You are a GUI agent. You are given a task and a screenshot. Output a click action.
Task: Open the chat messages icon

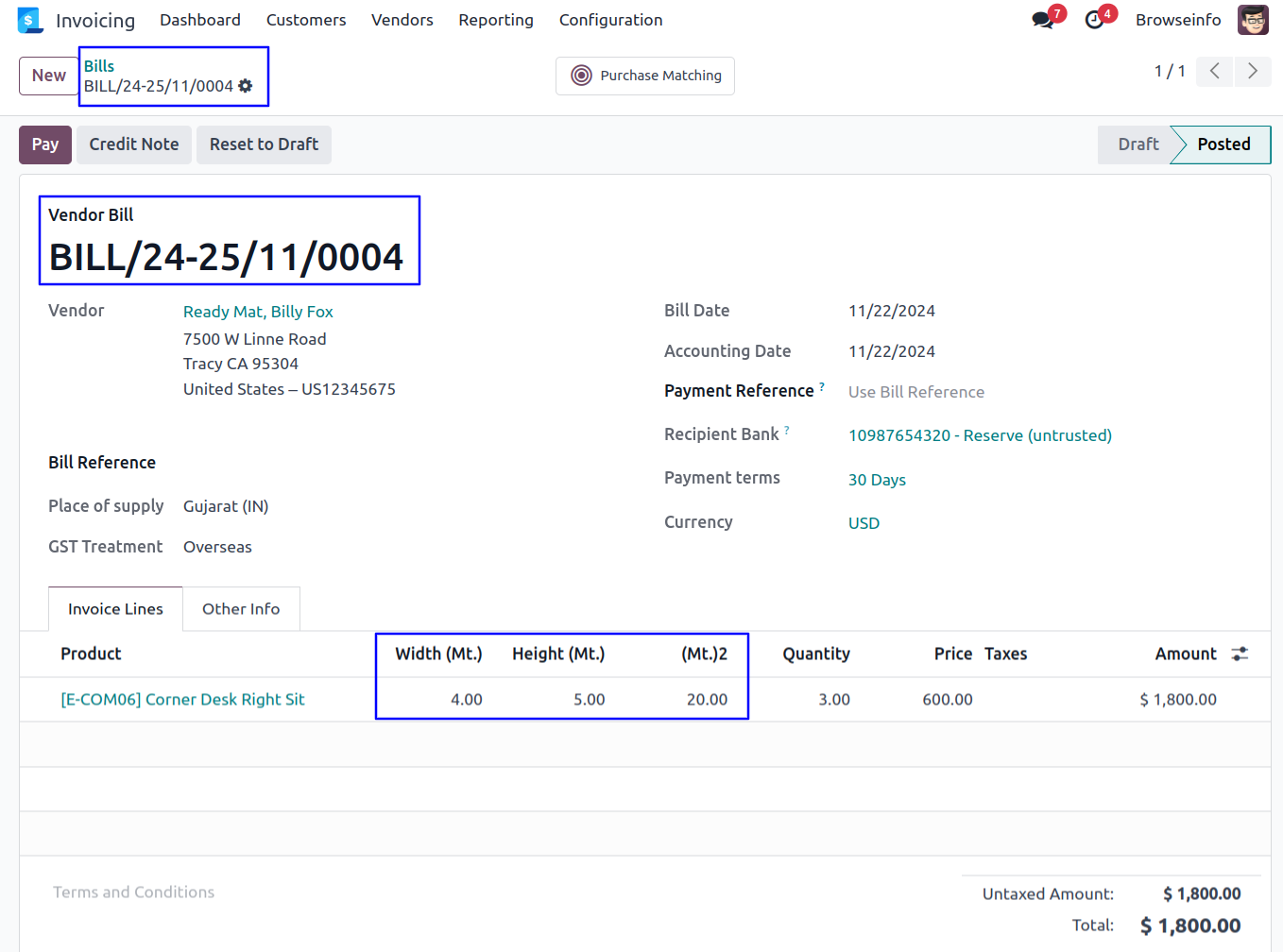coord(1042,20)
